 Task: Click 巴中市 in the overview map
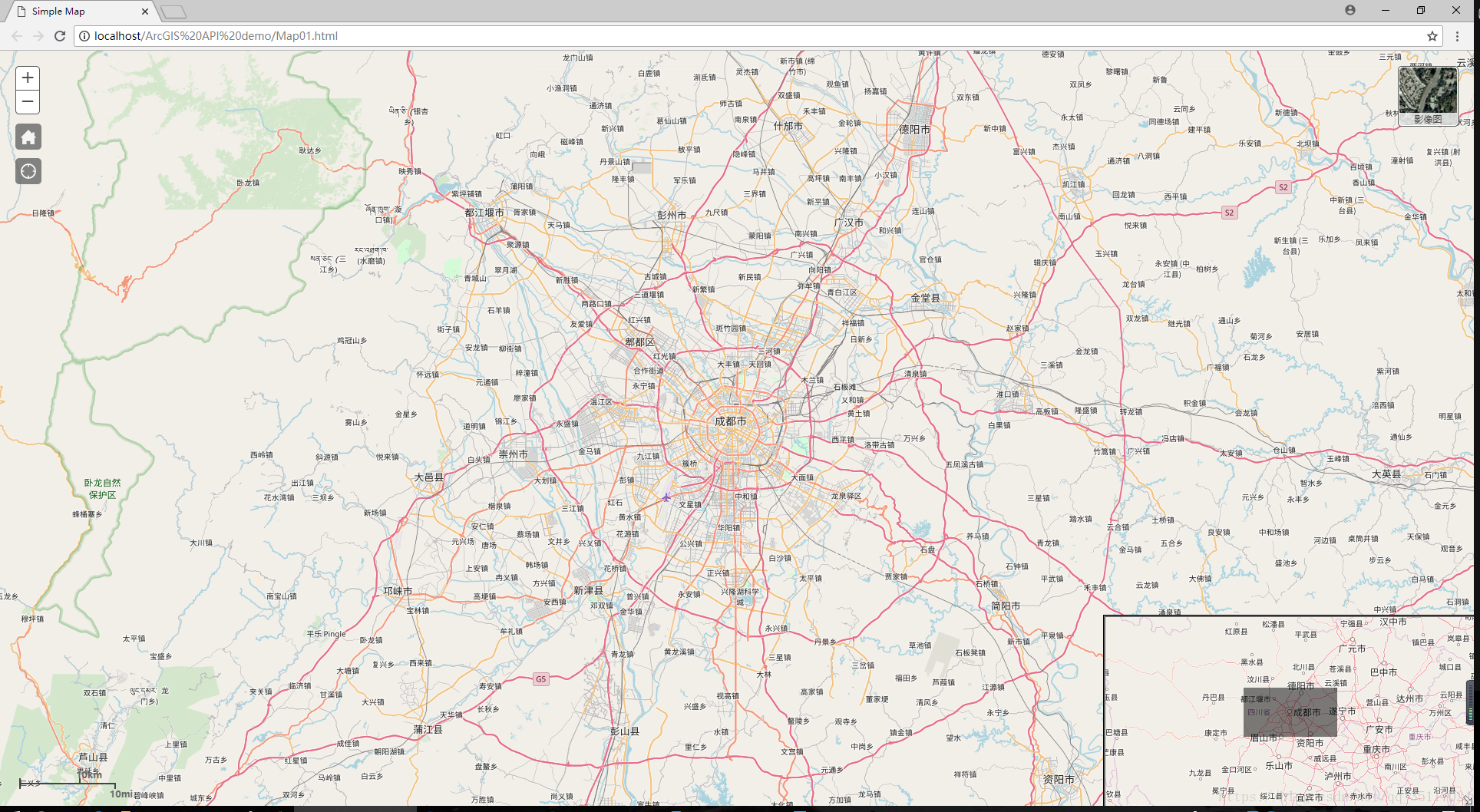[1383, 672]
